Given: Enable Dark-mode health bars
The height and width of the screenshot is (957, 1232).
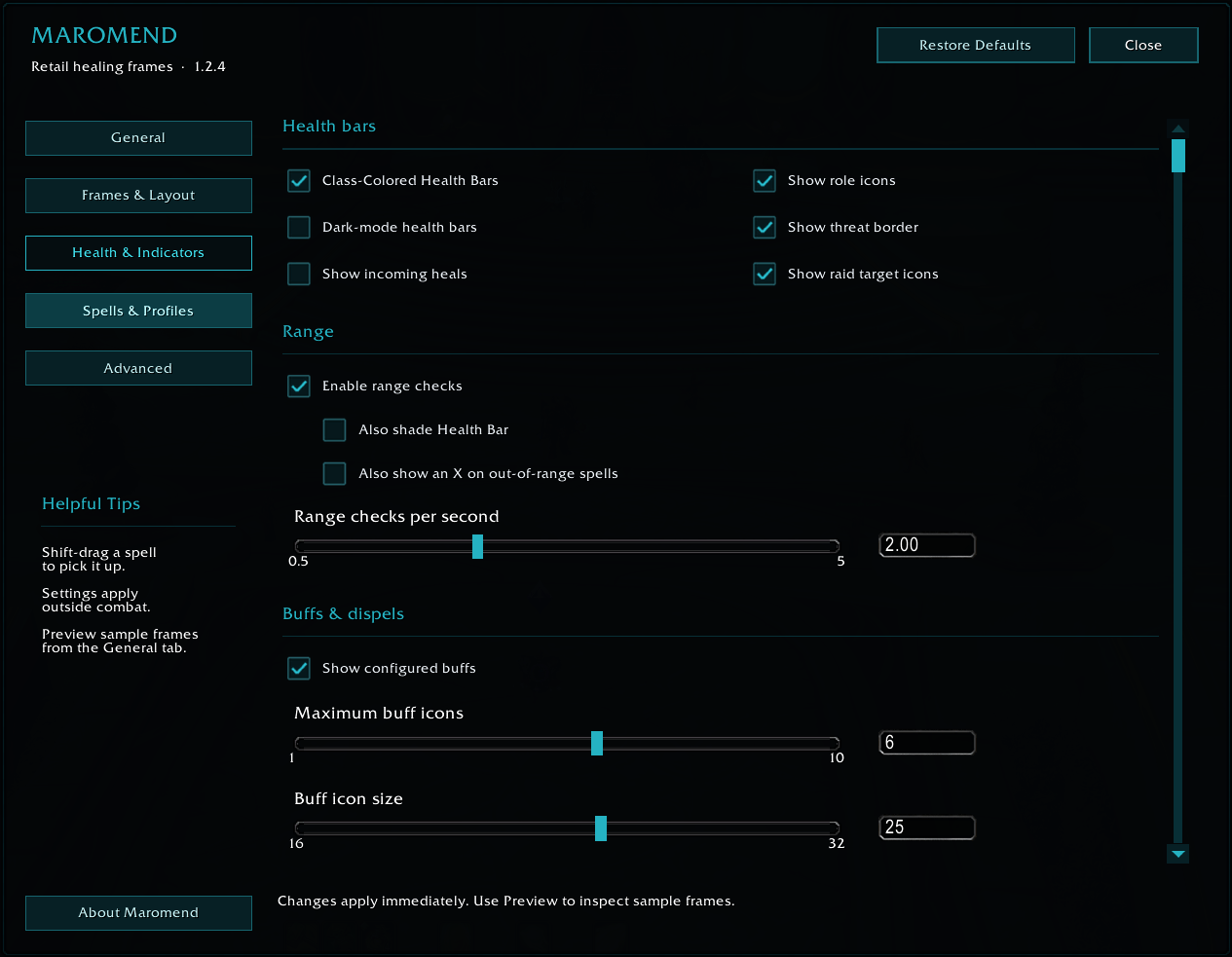Looking at the screenshot, I should tap(299, 228).
